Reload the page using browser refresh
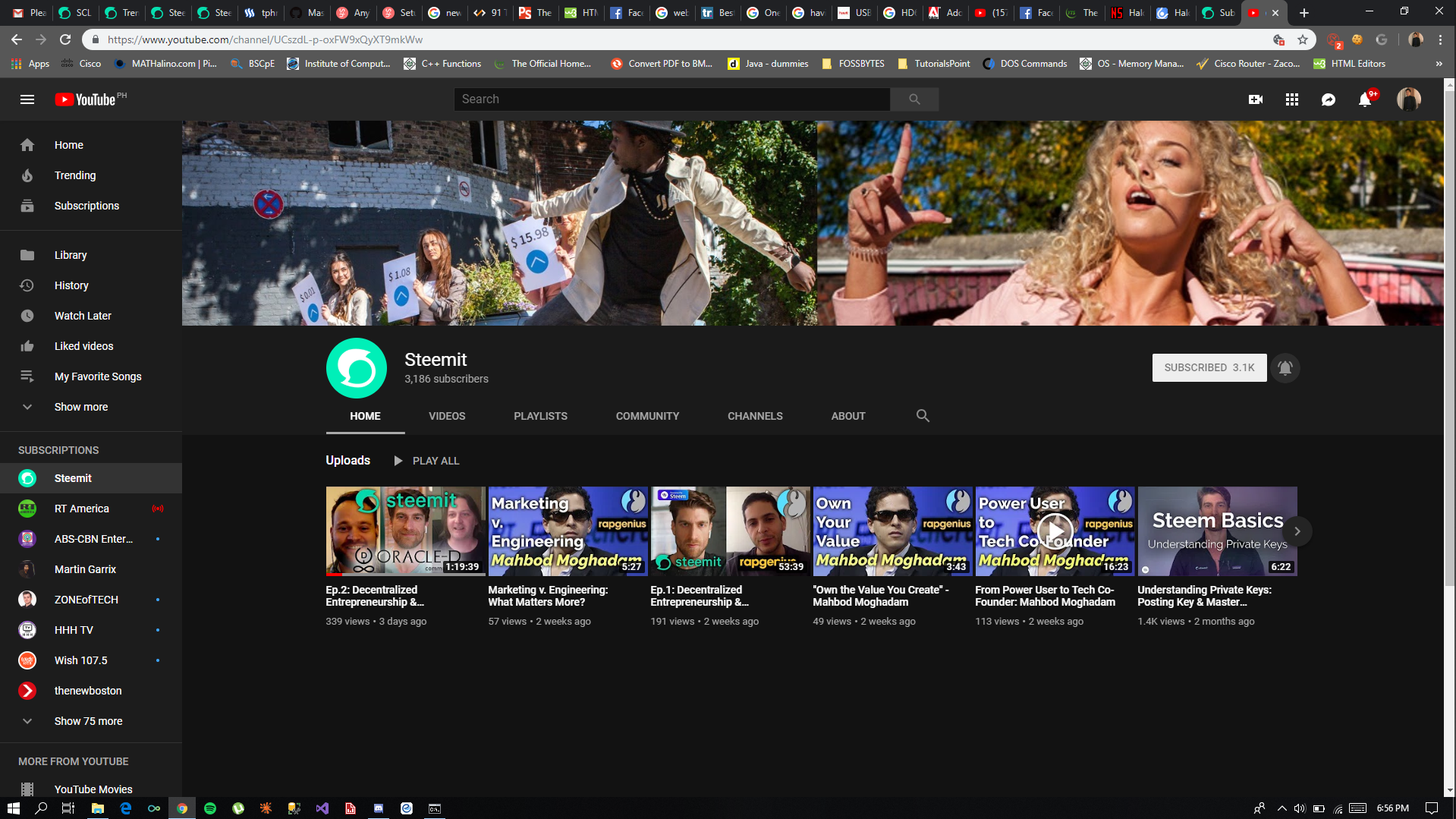The width and height of the screenshot is (1456, 819). pos(65,39)
